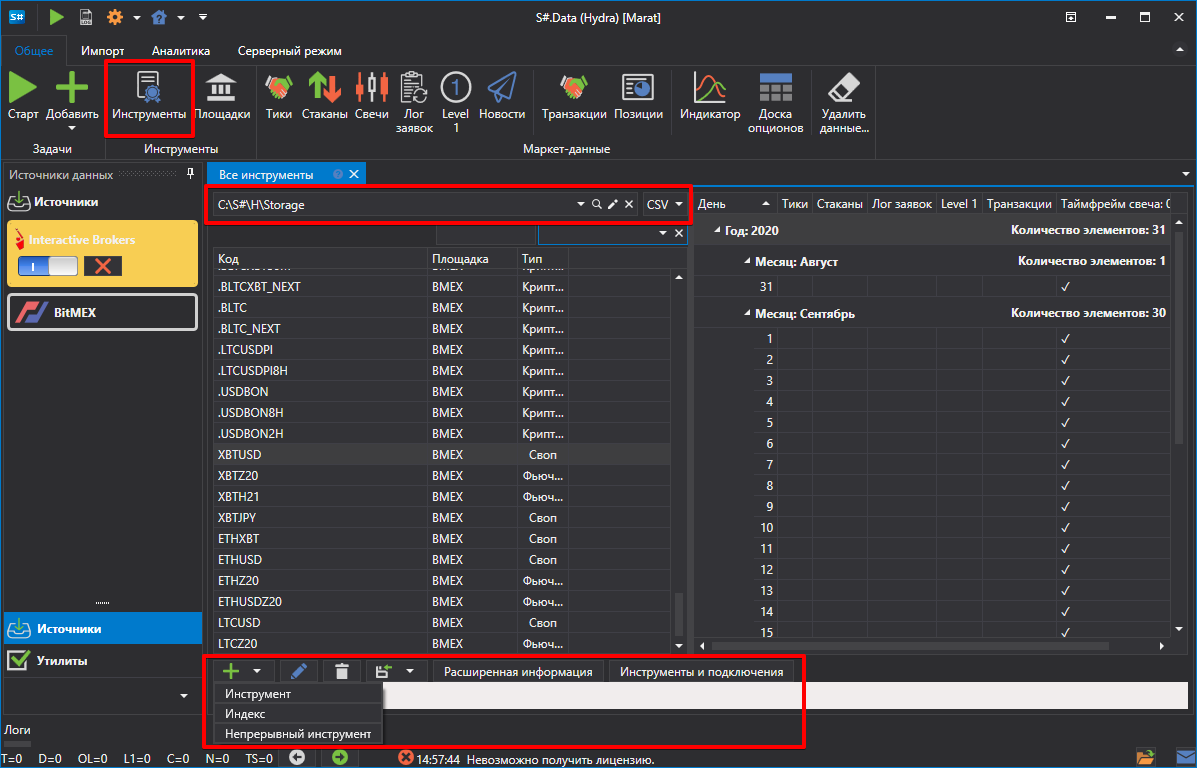Image resolution: width=1197 pixels, height=768 pixels.
Task: Expand the left panel bottom overflow arrow
Action: point(183,695)
